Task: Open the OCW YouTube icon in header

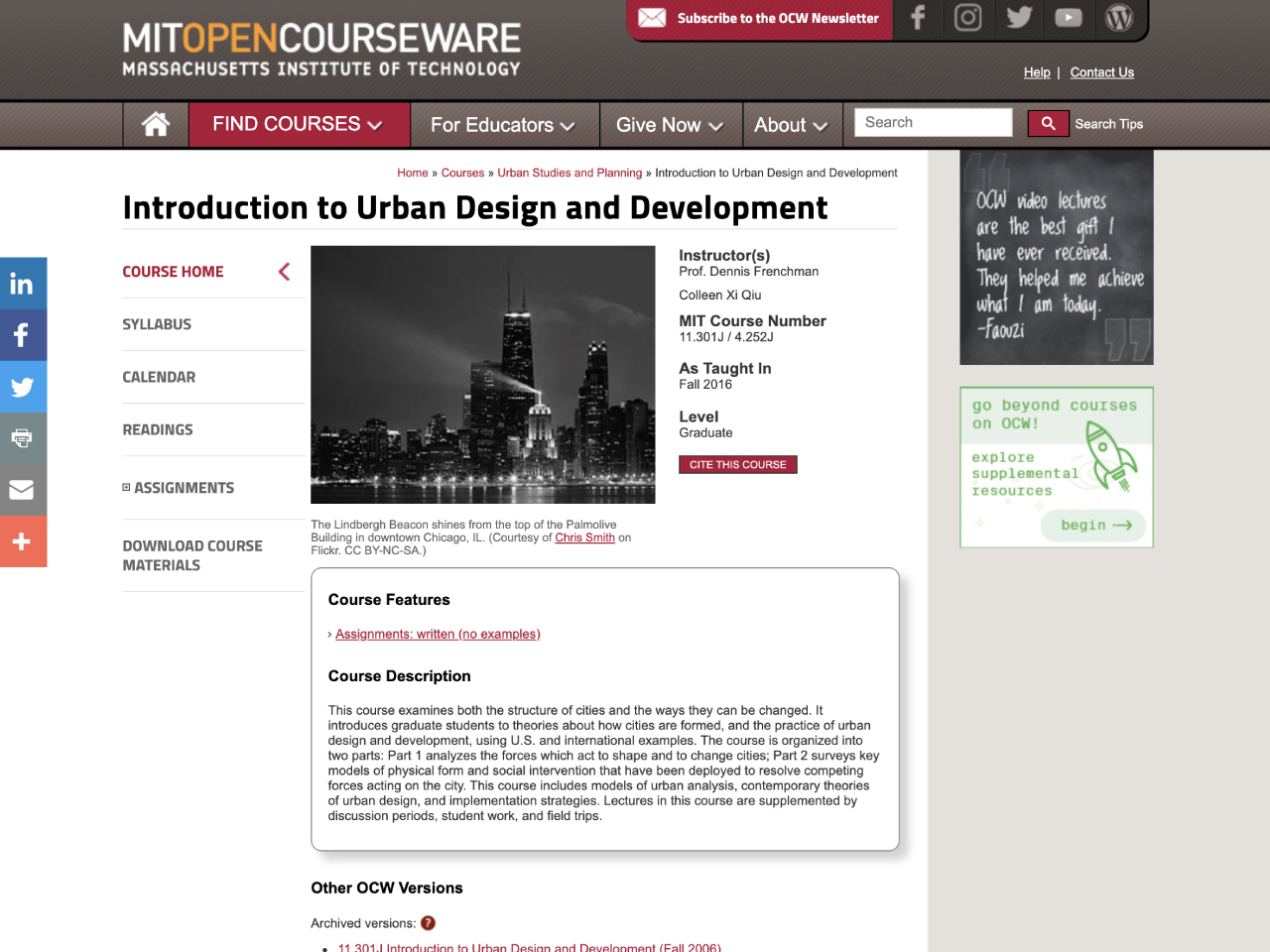Action: 1069,18
